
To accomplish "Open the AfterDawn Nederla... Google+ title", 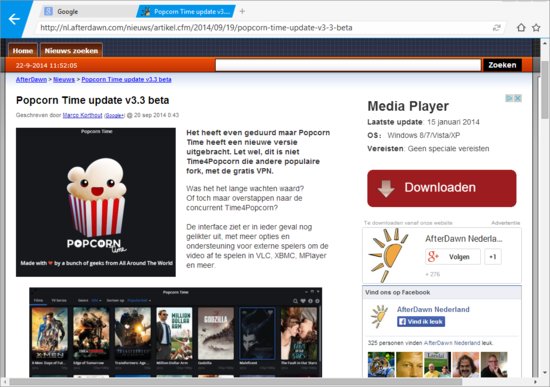I will (464, 239).
